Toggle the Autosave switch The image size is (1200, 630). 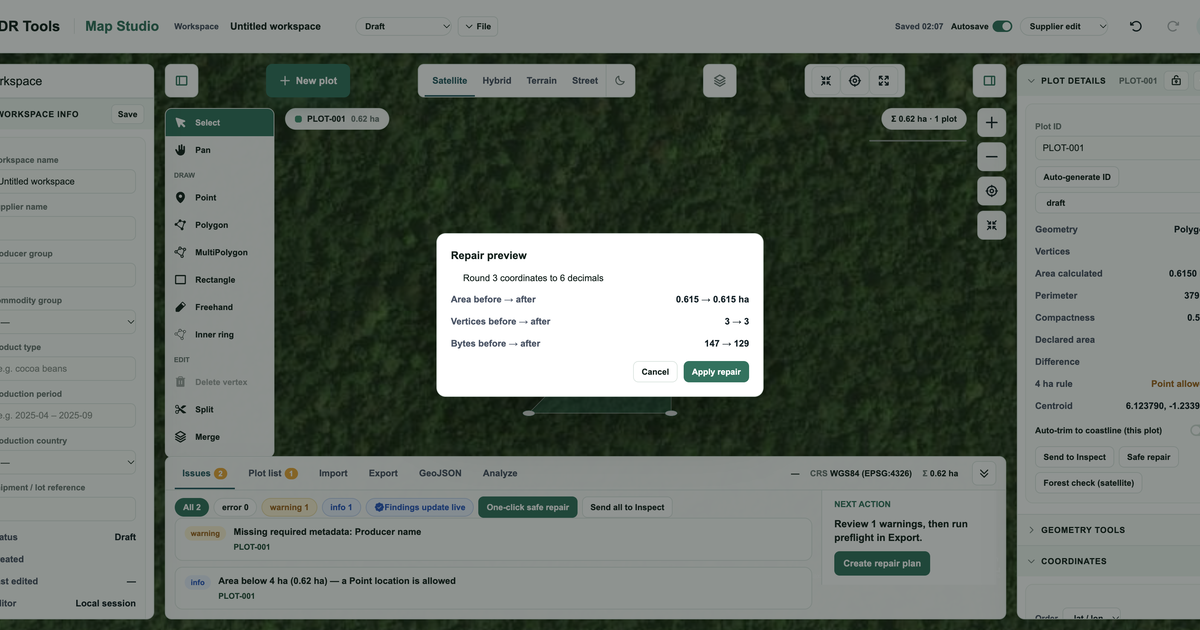click(1002, 26)
